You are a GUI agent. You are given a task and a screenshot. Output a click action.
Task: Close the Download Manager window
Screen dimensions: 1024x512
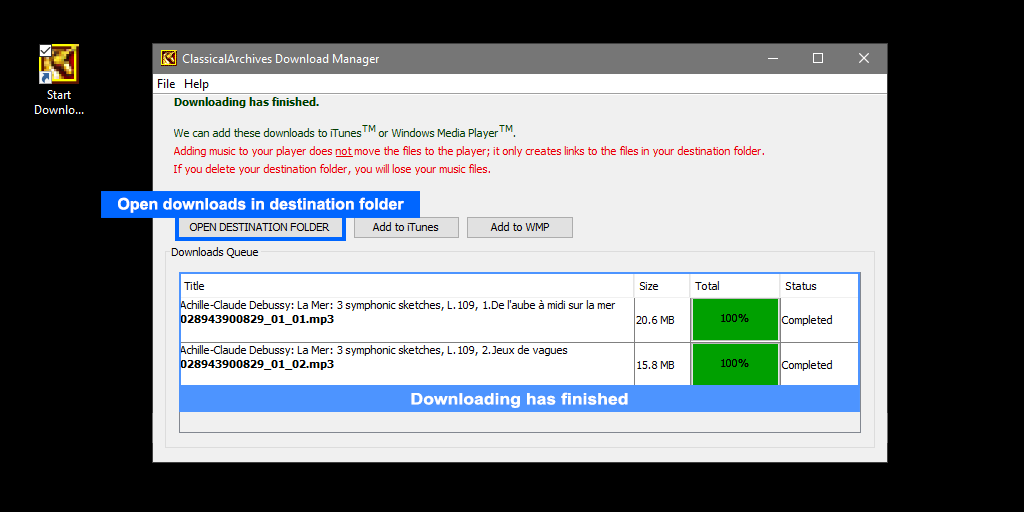[x=863, y=59]
